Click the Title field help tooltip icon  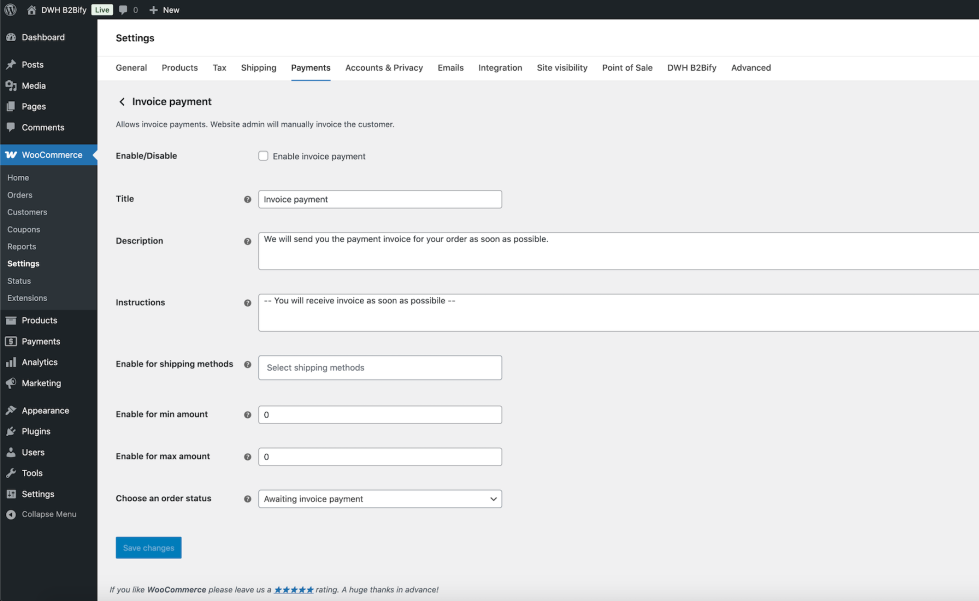click(x=248, y=200)
